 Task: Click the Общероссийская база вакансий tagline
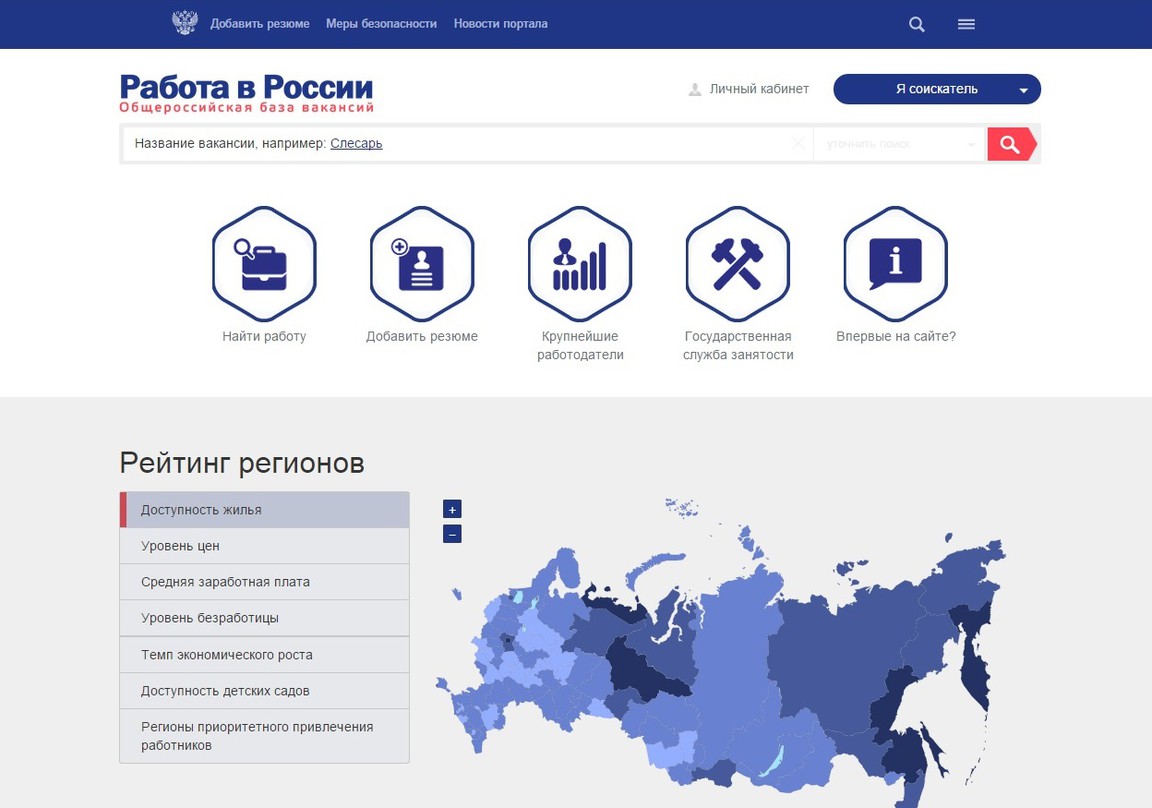tap(246, 108)
